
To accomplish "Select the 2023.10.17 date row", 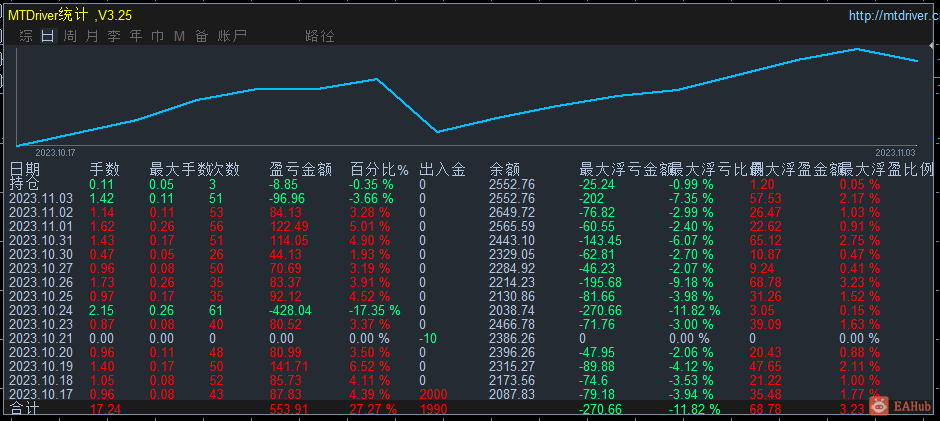I will [41, 394].
